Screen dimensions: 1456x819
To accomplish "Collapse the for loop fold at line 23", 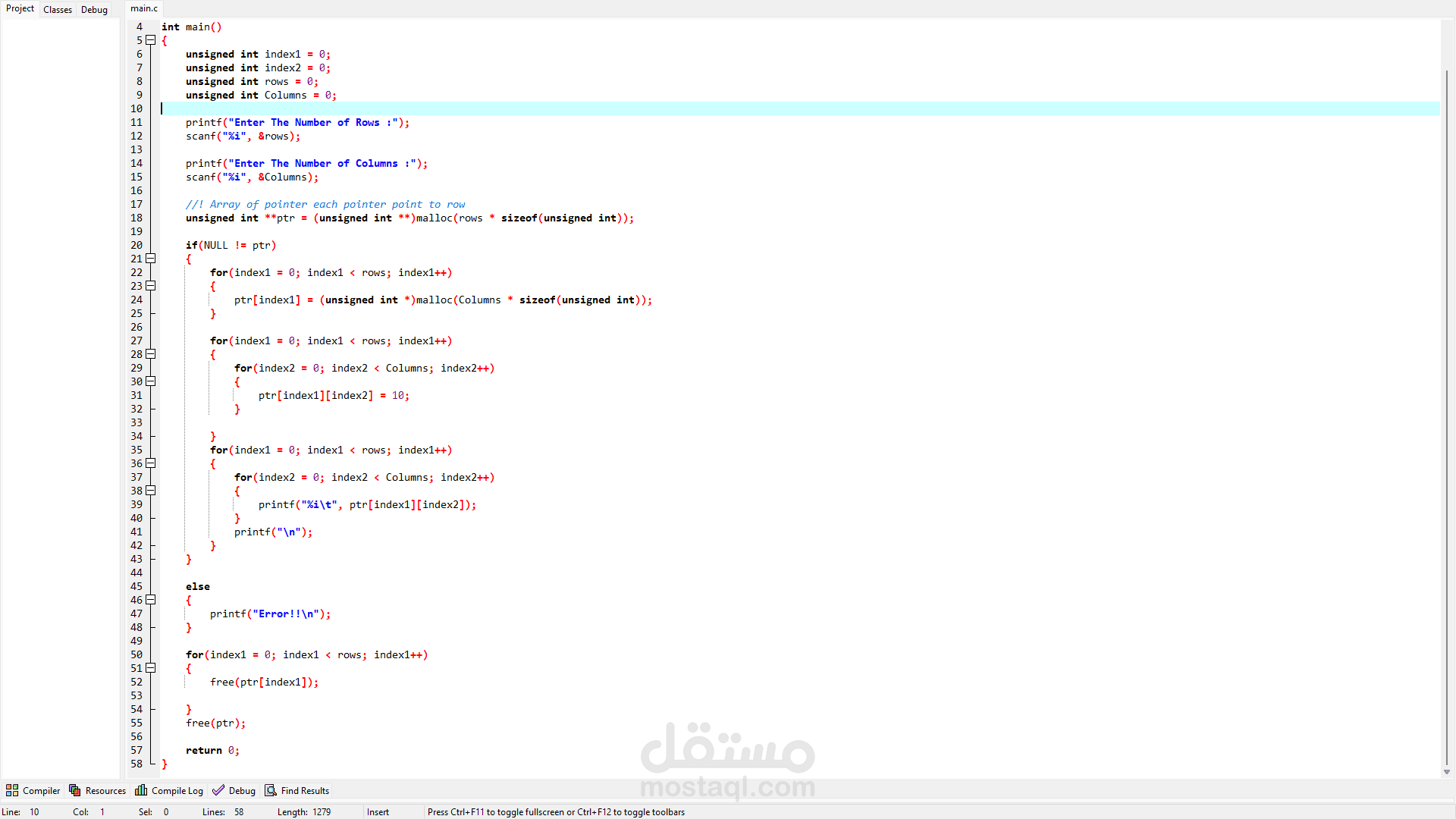I will coord(151,286).
